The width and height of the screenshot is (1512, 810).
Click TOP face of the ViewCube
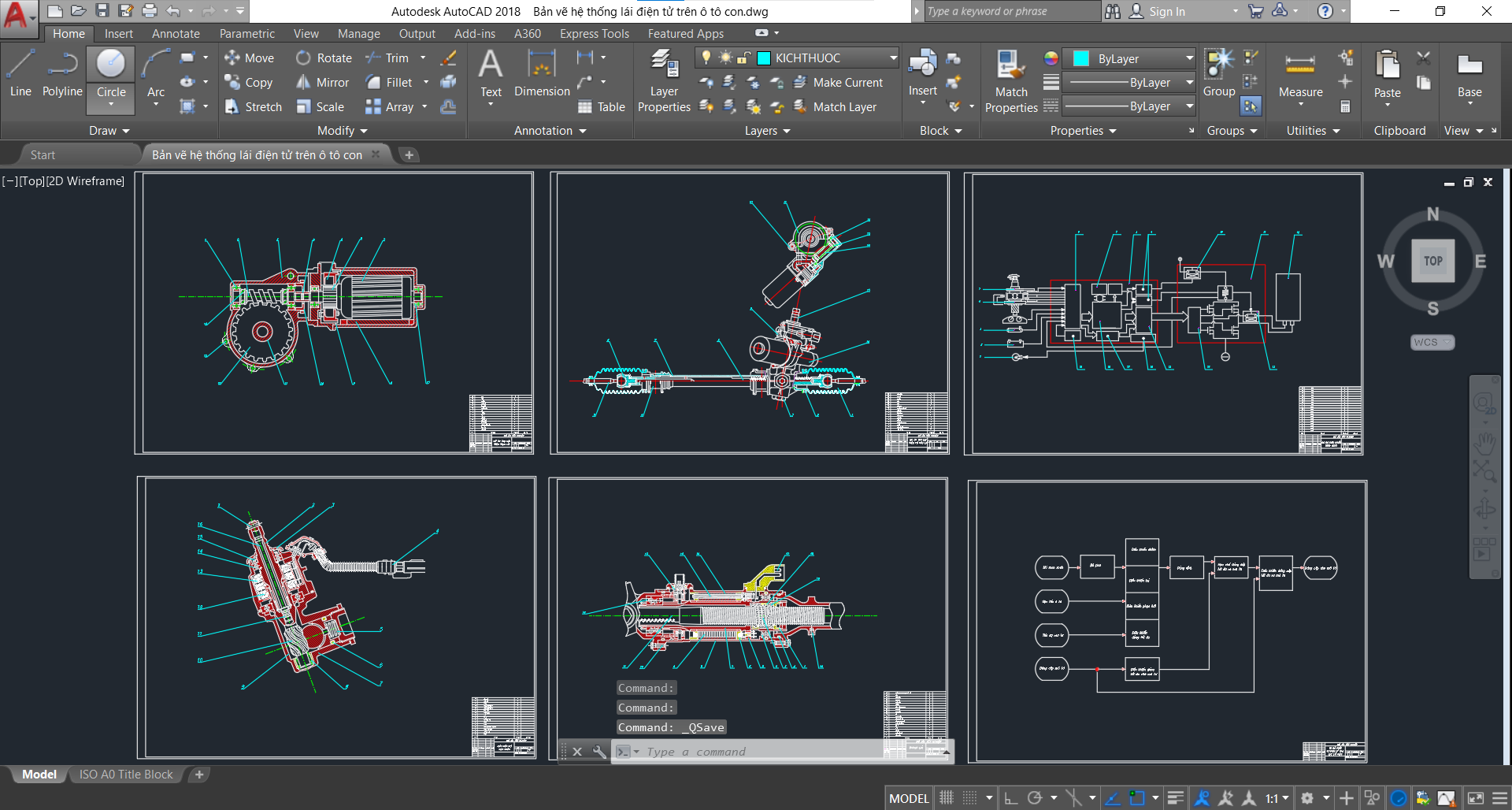pos(1433,261)
